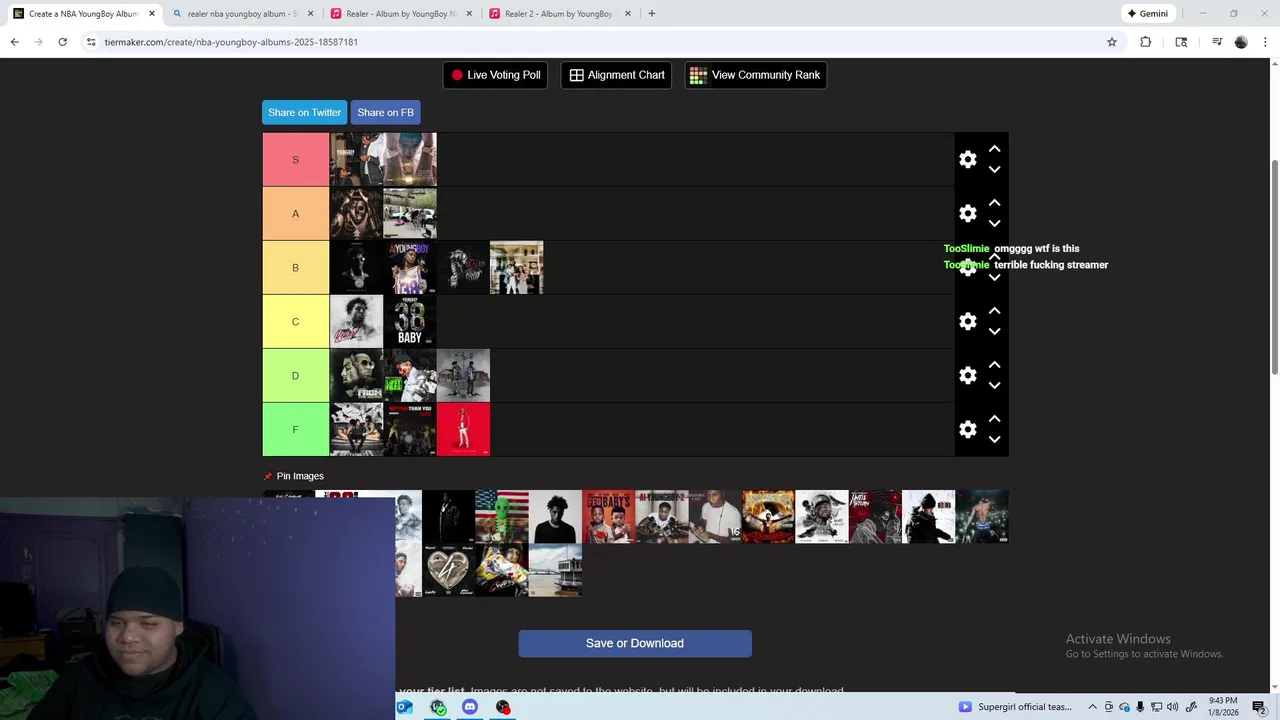Select the green F tier label
Viewport: 1280px width, 720px height.
point(295,430)
